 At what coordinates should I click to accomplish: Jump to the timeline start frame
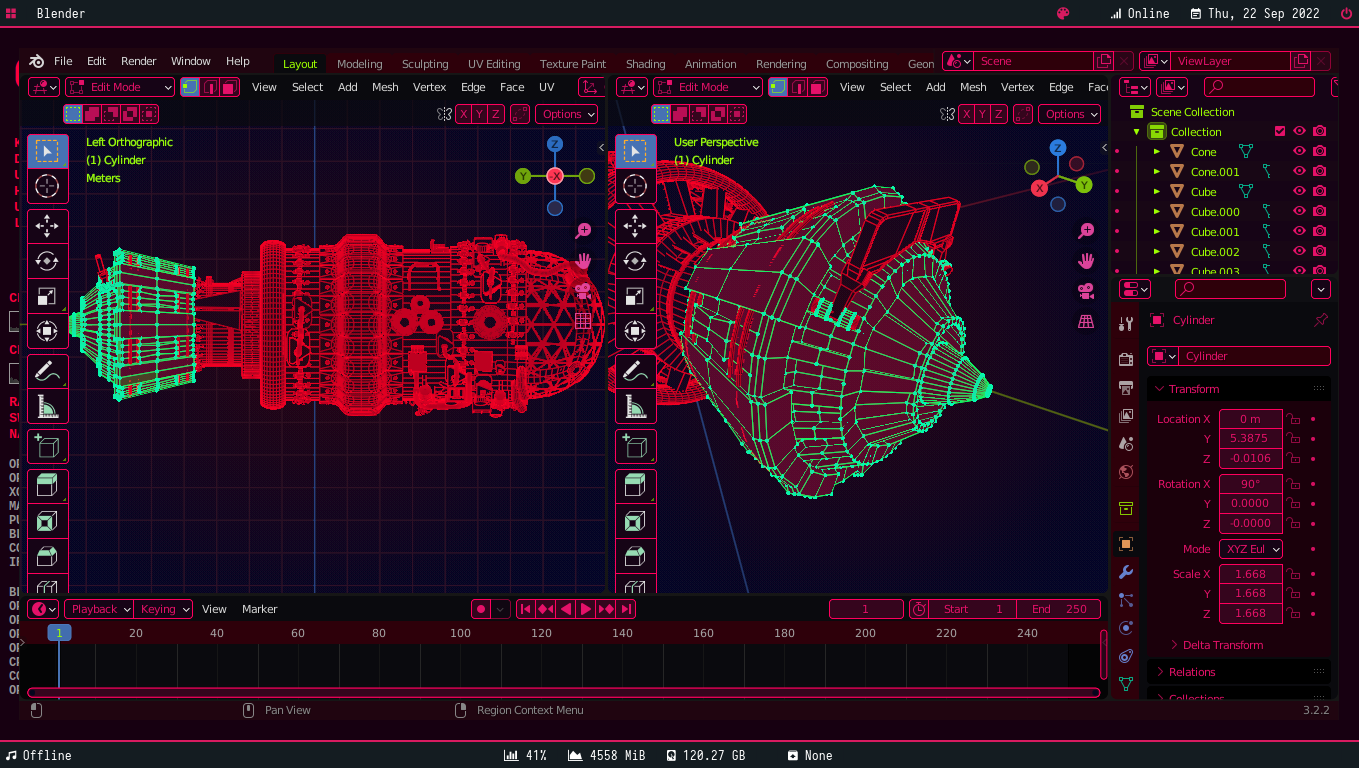[525, 609]
